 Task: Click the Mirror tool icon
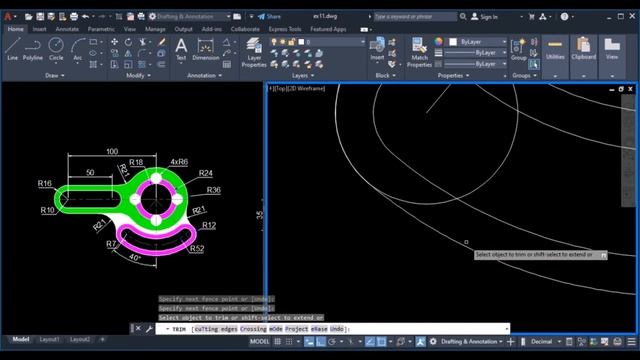[x=128, y=53]
